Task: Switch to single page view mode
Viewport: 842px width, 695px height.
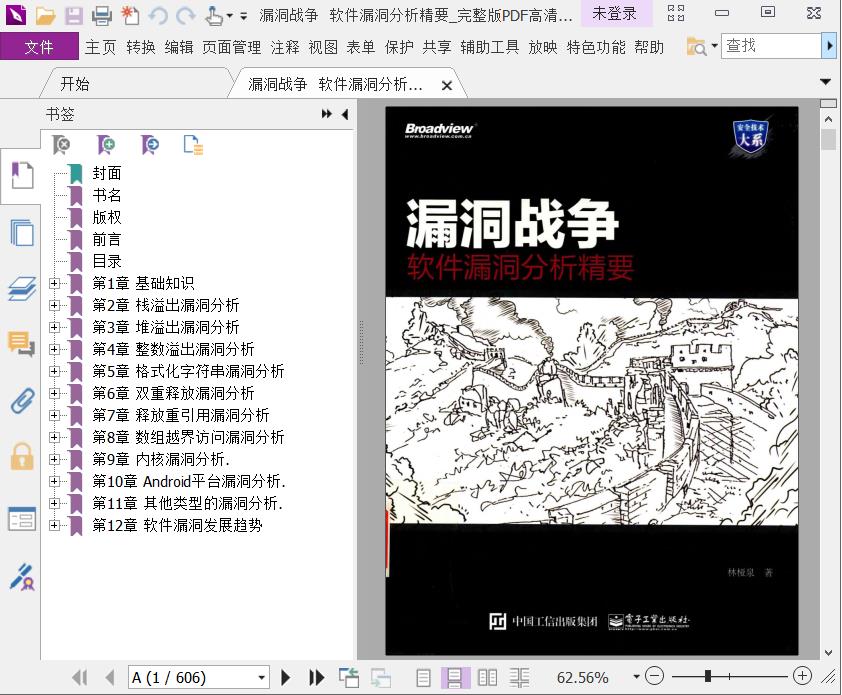Action: click(423, 678)
